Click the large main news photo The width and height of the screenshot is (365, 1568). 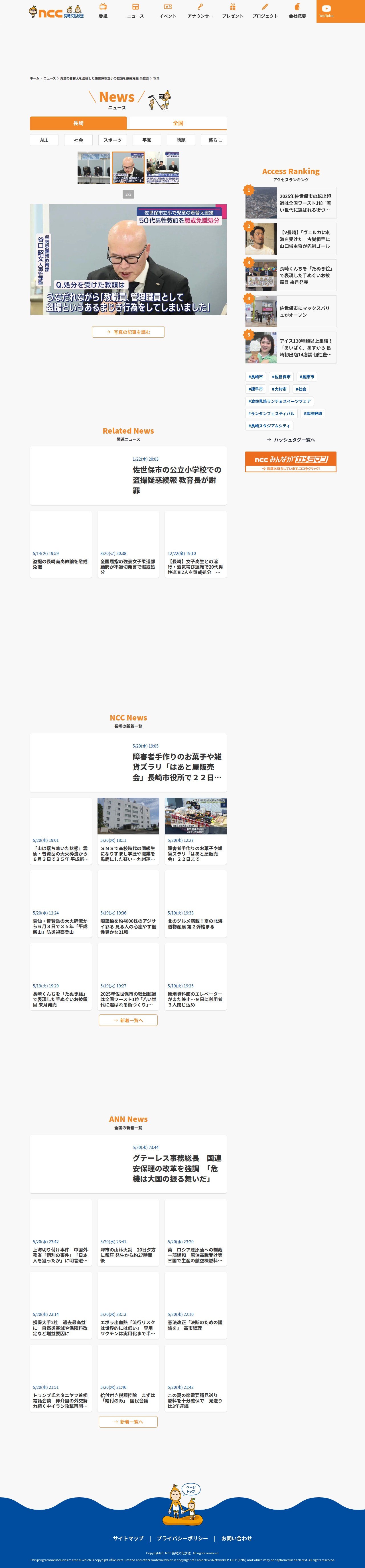(x=128, y=259)
